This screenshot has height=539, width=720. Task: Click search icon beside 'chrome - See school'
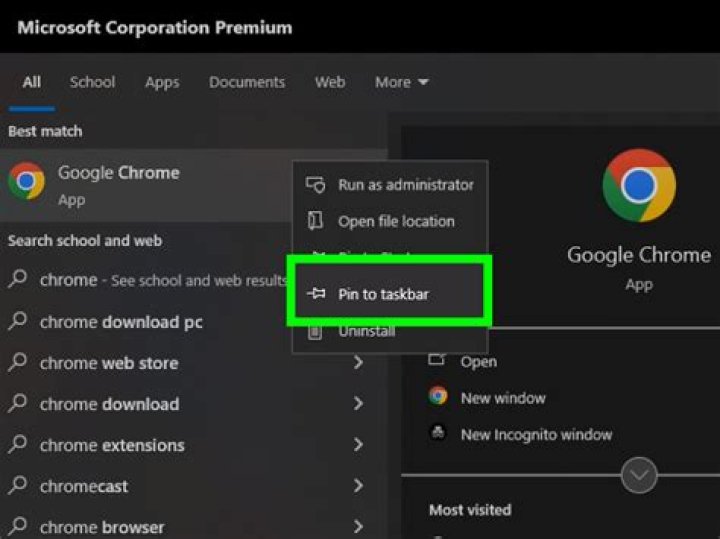pos(17,279)
